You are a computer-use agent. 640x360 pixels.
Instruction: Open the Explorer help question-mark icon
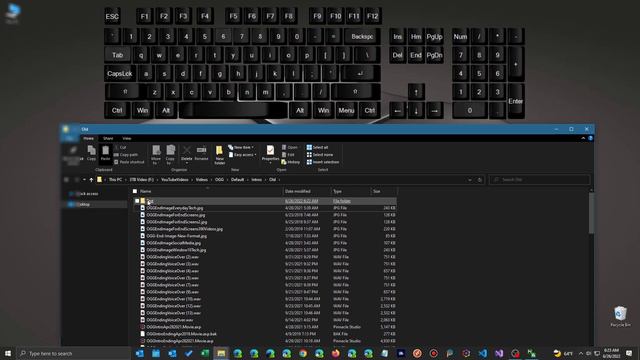tap(591, 138)
